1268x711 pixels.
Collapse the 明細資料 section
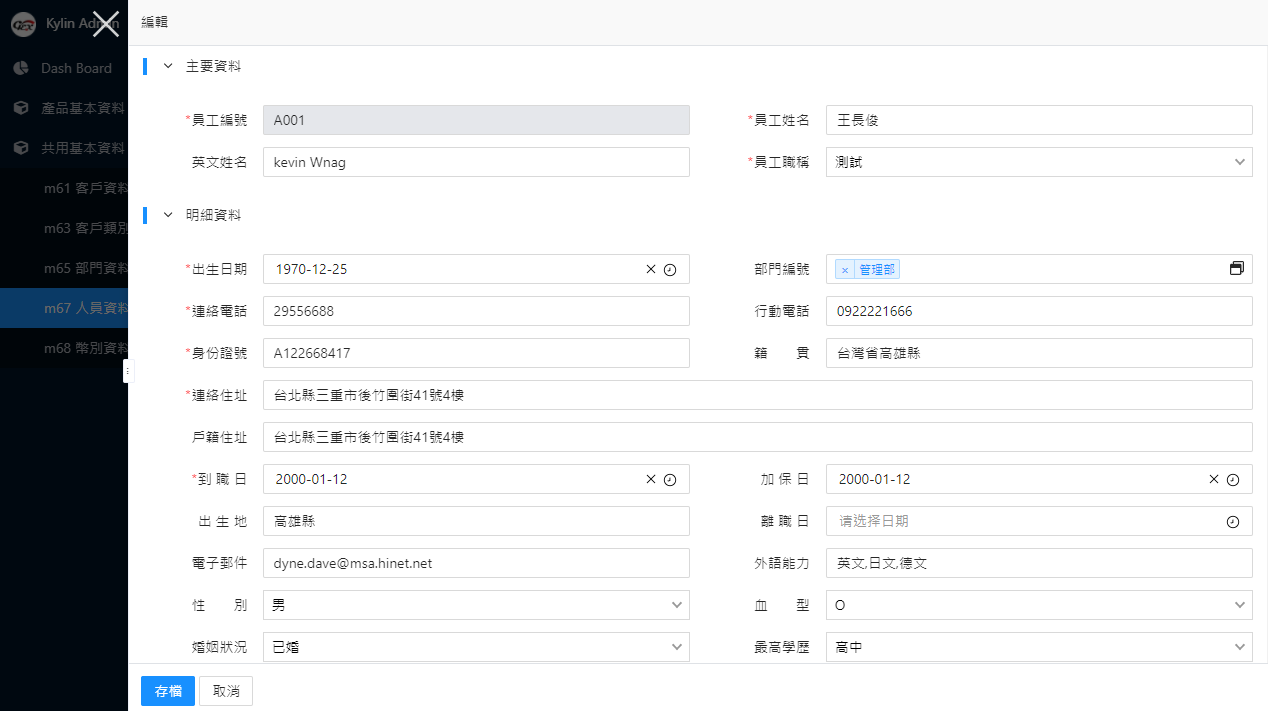(x=168, y=214)
